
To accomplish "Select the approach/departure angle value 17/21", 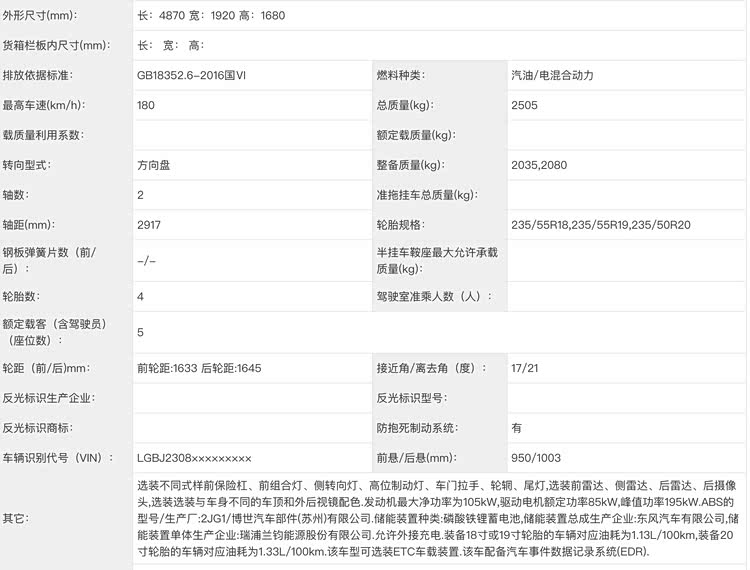I will coord(524,368).
